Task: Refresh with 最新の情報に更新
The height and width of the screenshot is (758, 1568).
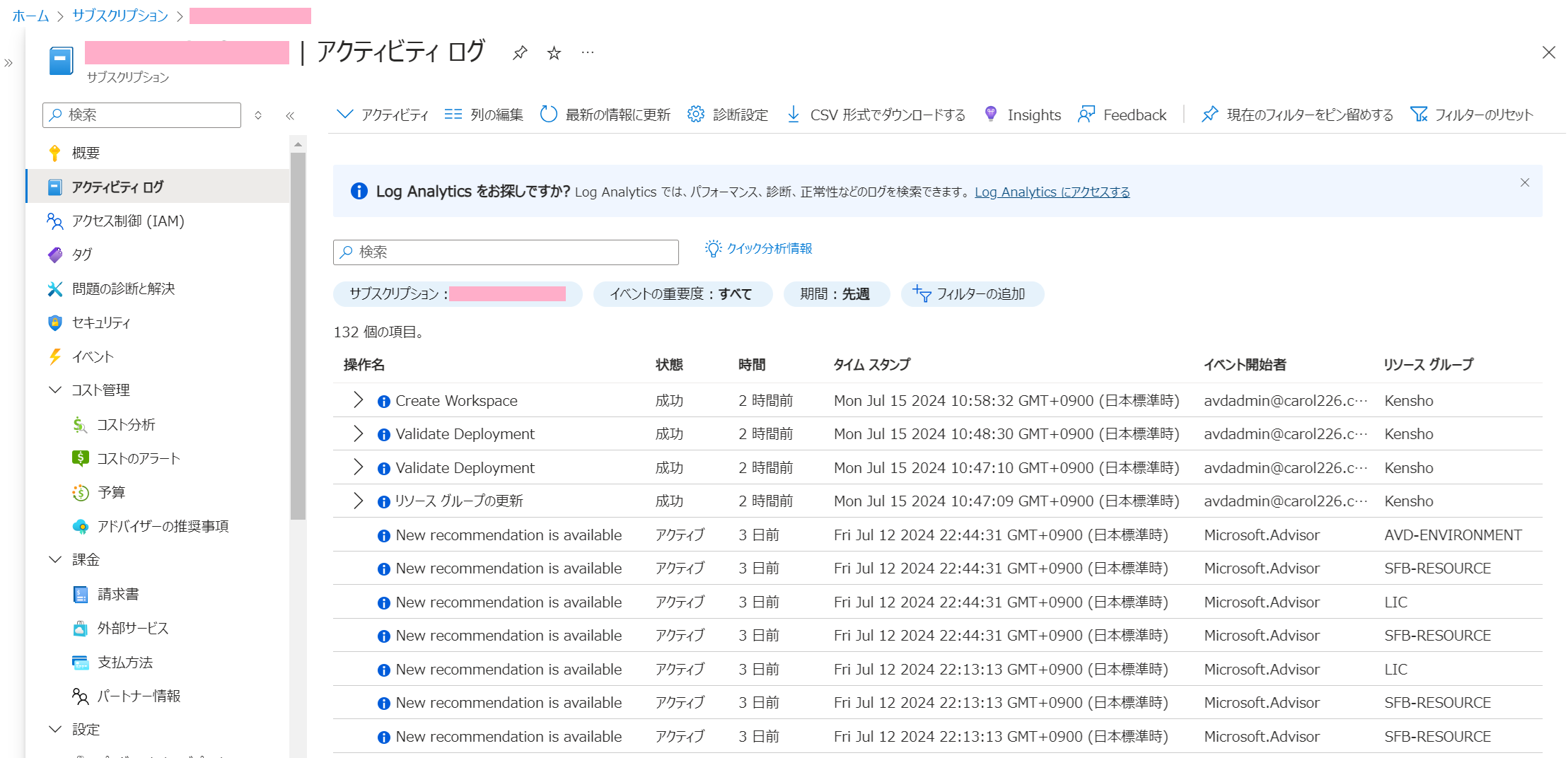Action: (605, 115)
